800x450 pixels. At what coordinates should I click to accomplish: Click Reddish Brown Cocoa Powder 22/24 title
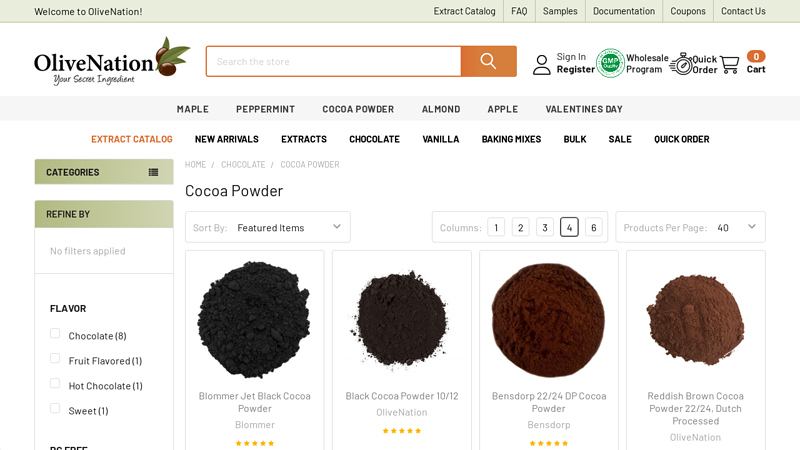coord(695,408)
